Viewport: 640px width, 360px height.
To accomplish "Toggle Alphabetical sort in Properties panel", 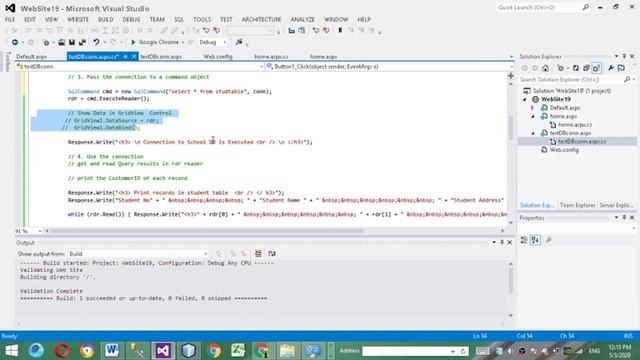I will pyautogui.click(x=535, y=240).
